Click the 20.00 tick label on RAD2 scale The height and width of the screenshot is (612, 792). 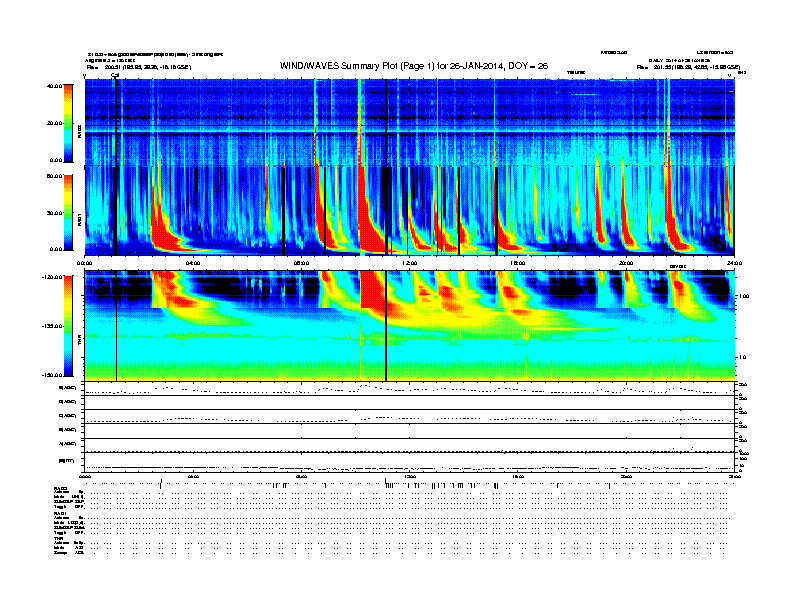(x=54, y=123)
